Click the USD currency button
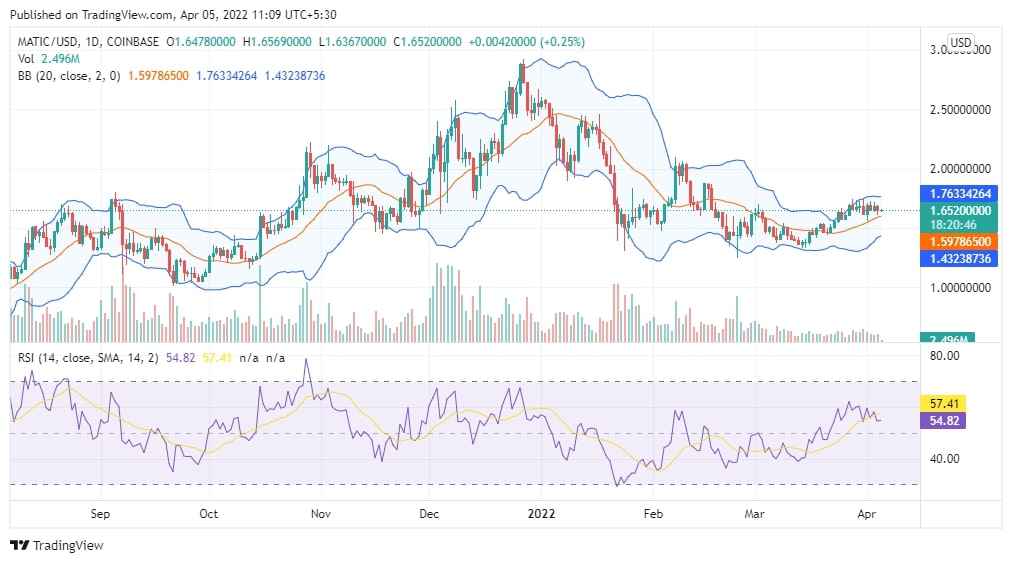The height and width of the screenshot is (563, 1012). (x=960, y=43)
